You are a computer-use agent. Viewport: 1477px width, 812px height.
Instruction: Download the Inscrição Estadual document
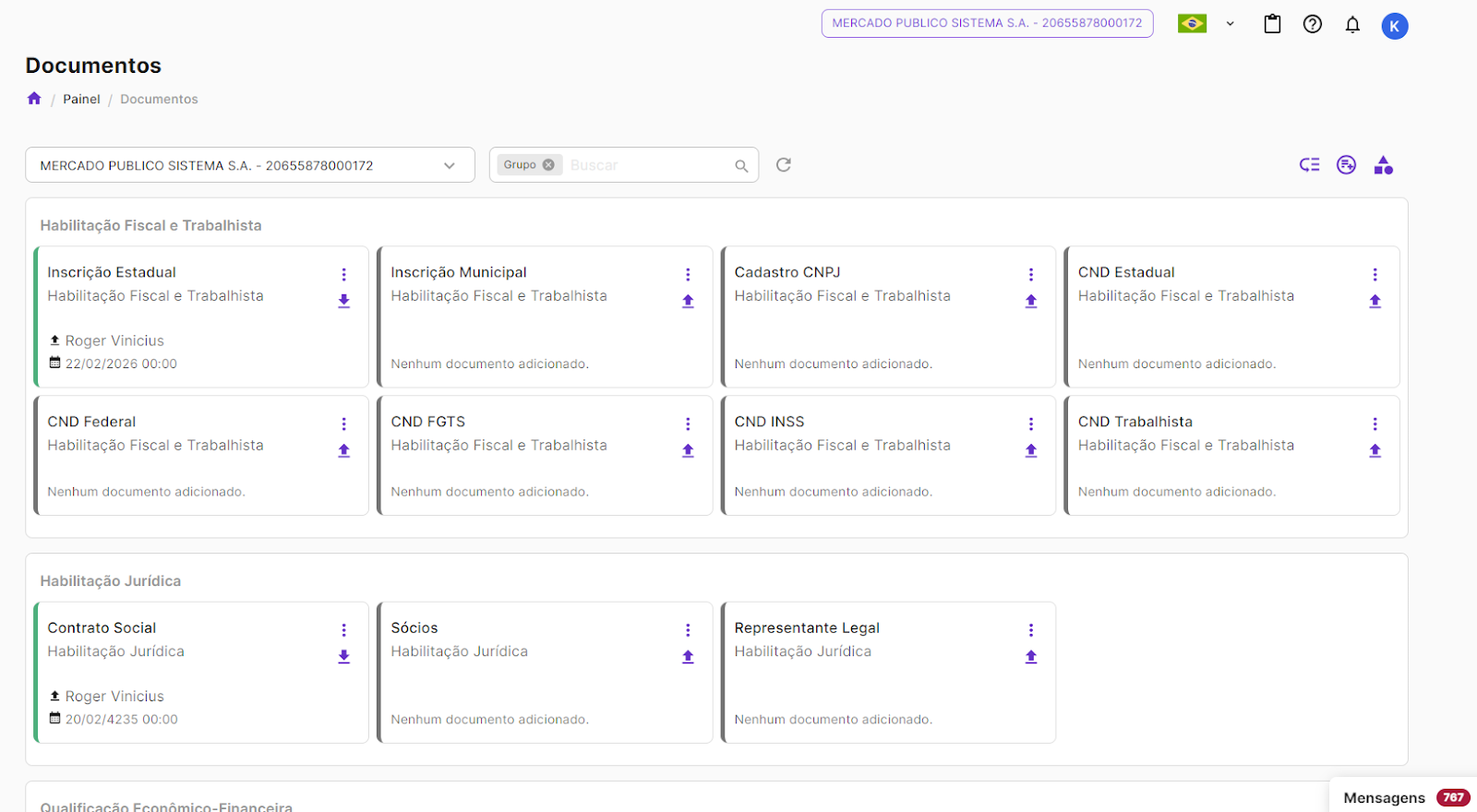[x=344, y=301]
